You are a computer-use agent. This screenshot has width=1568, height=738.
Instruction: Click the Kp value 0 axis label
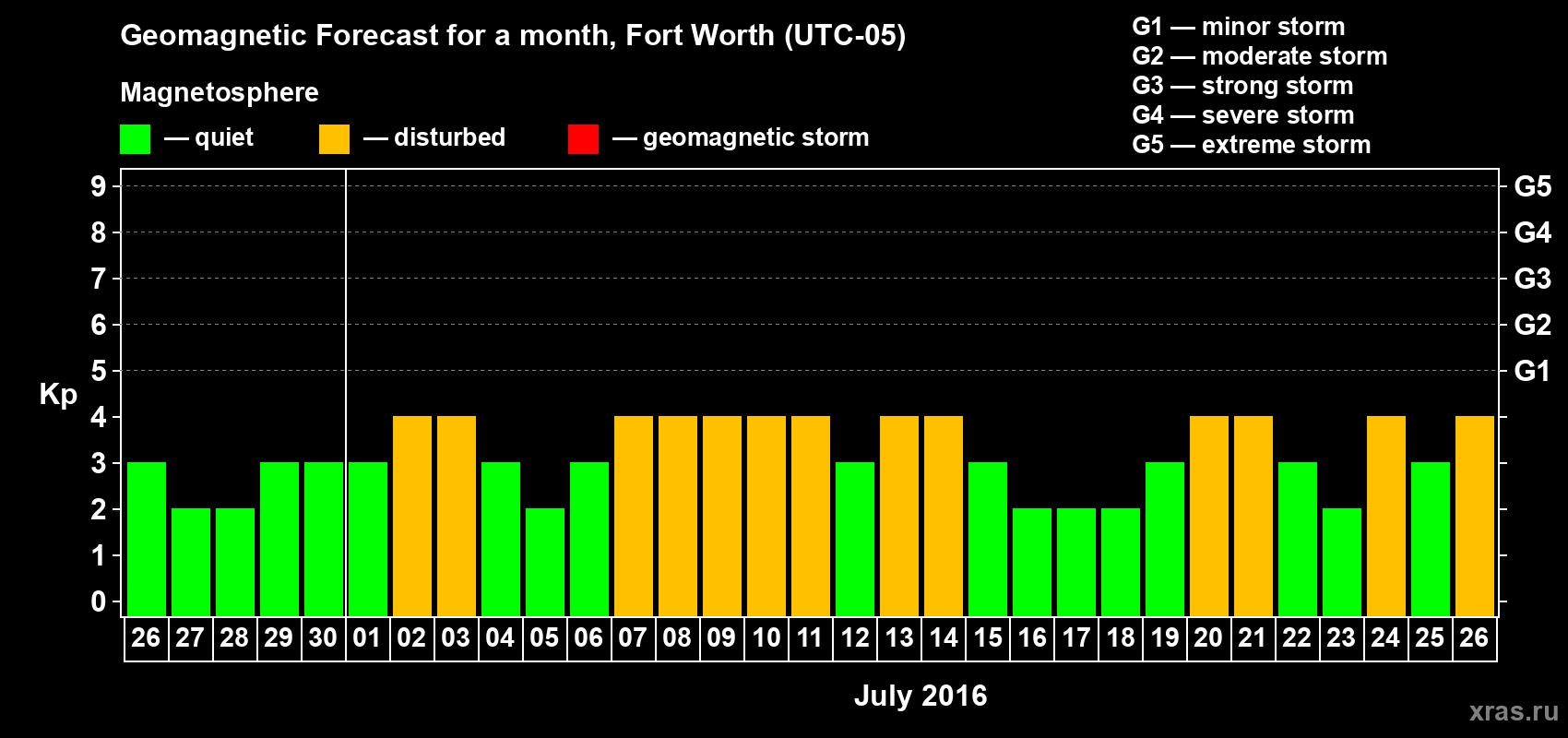pos(99,601)
